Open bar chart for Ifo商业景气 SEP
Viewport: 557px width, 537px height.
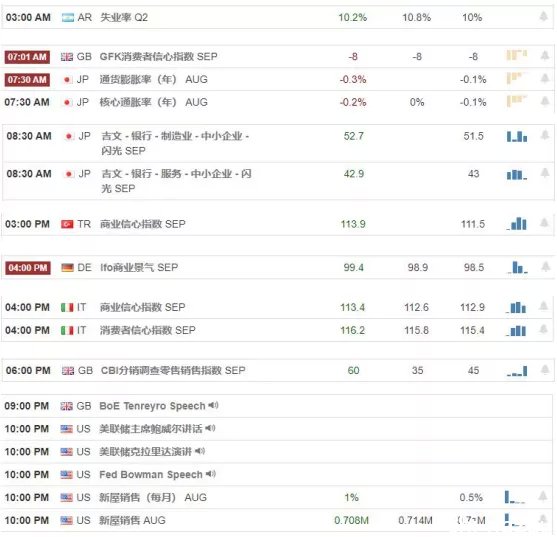517,267
